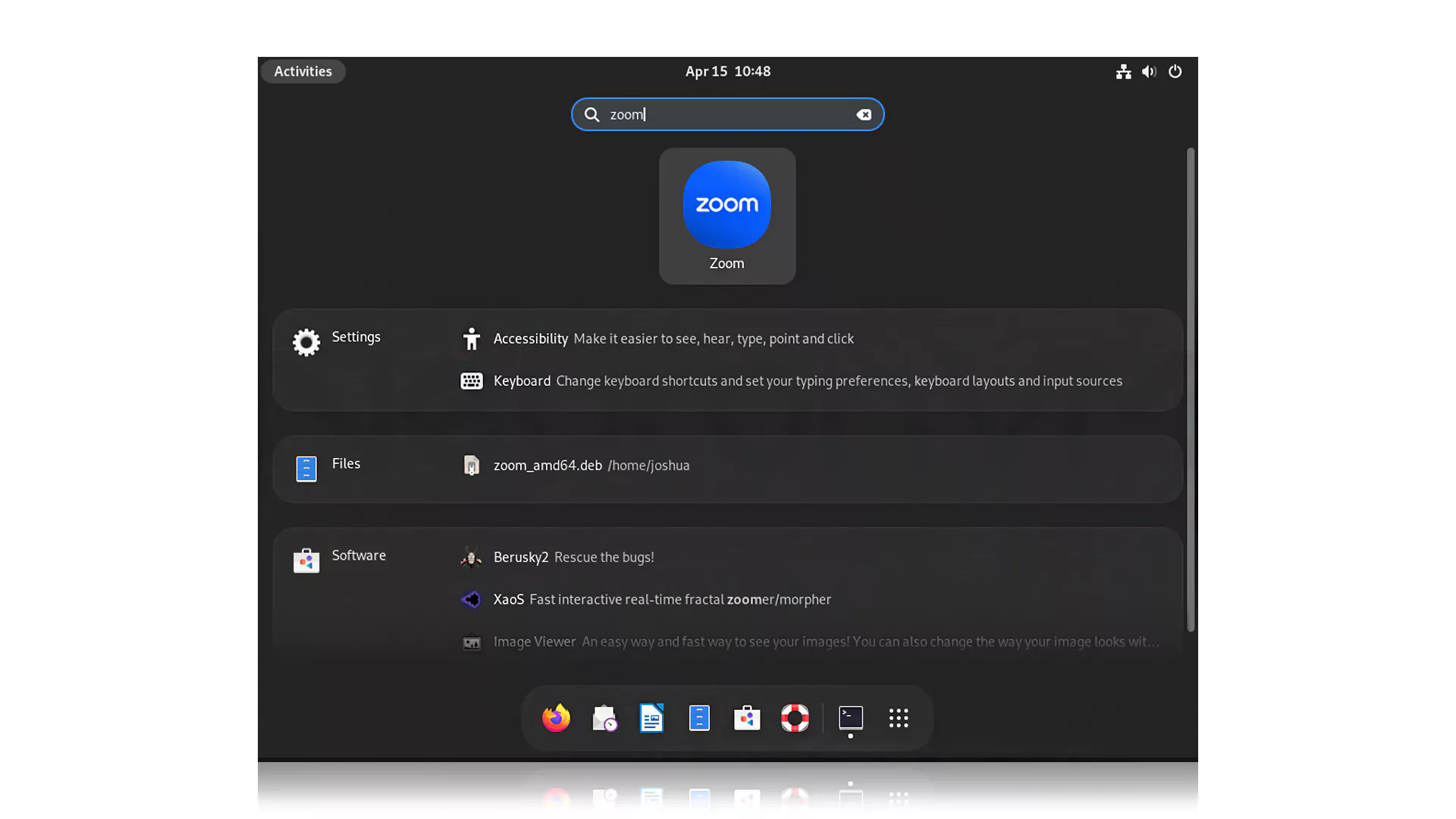Click the Settings provider label
The height and width of the screenshot is (819, 1456).
pyautogui.click(x=356, y=337)
